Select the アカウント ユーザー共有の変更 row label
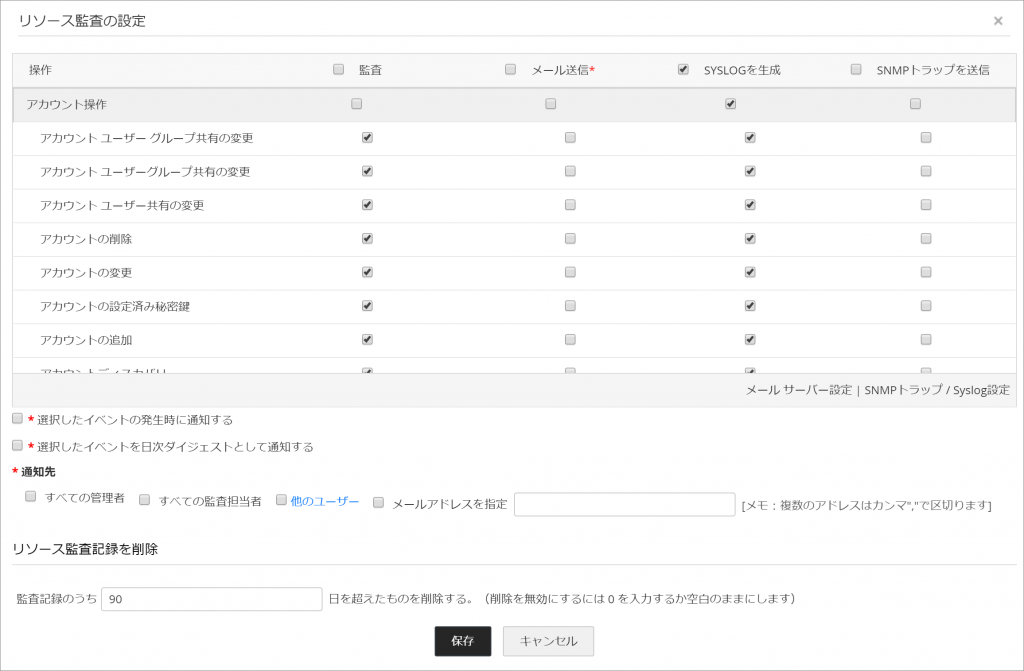Viewport: 1024px width, 671px height. (x=122, y=205)
